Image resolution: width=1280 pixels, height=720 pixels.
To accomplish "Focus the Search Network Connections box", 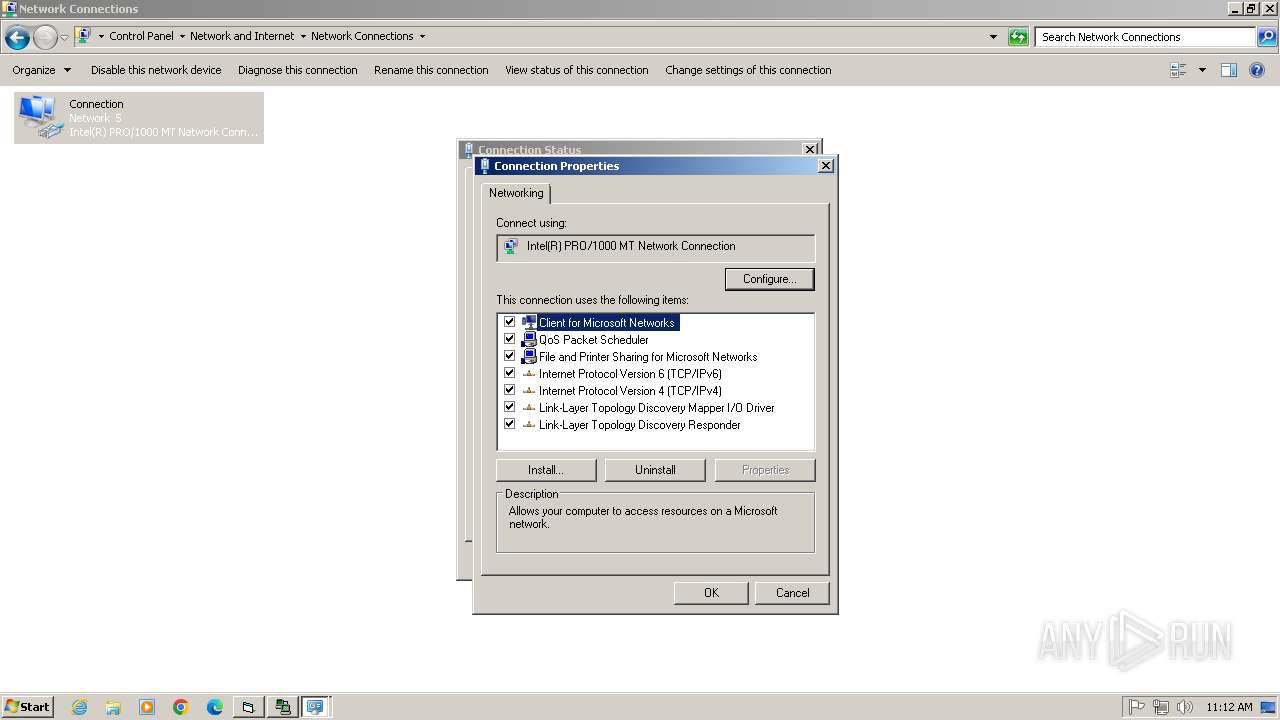I will 1145,37.
